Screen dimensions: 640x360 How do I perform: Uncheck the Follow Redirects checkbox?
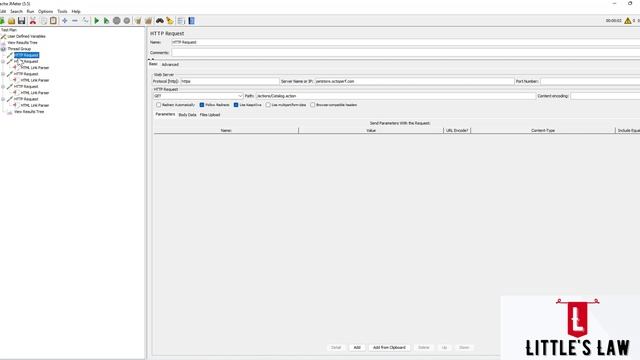(x=202, y=105)
